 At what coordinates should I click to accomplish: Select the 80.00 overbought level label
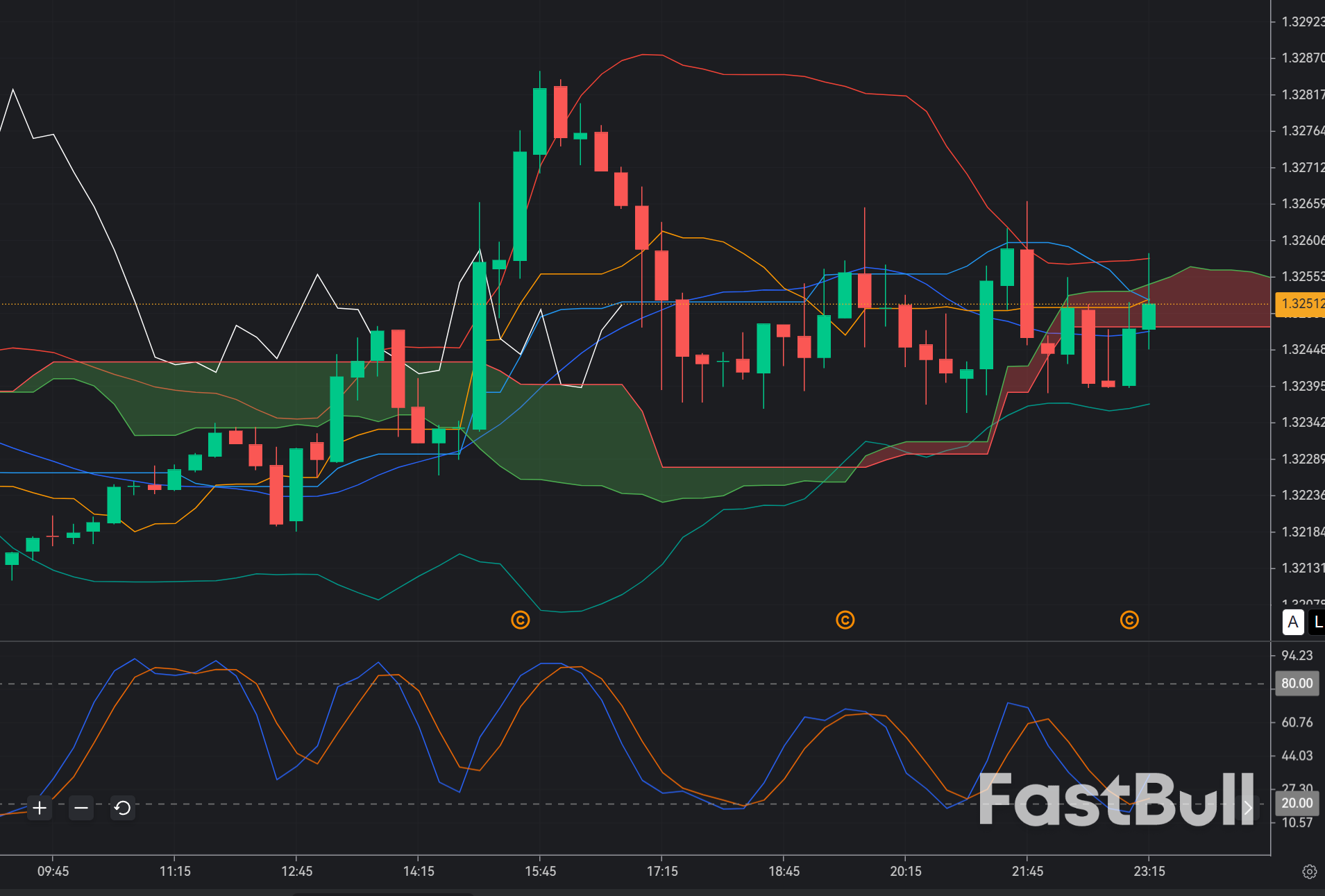click(x=1297, y=683)
